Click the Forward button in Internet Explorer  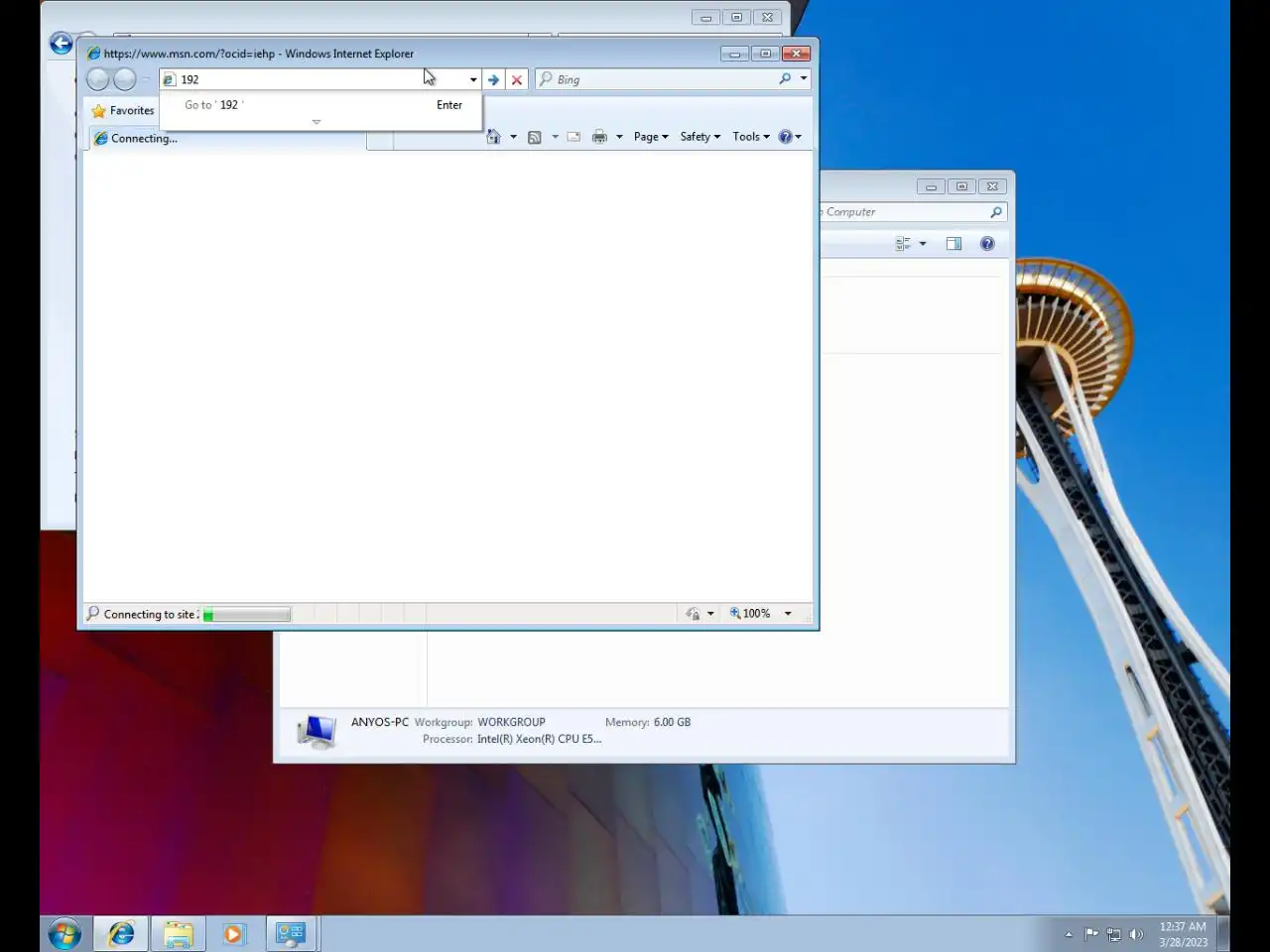(x=125, y=79)
